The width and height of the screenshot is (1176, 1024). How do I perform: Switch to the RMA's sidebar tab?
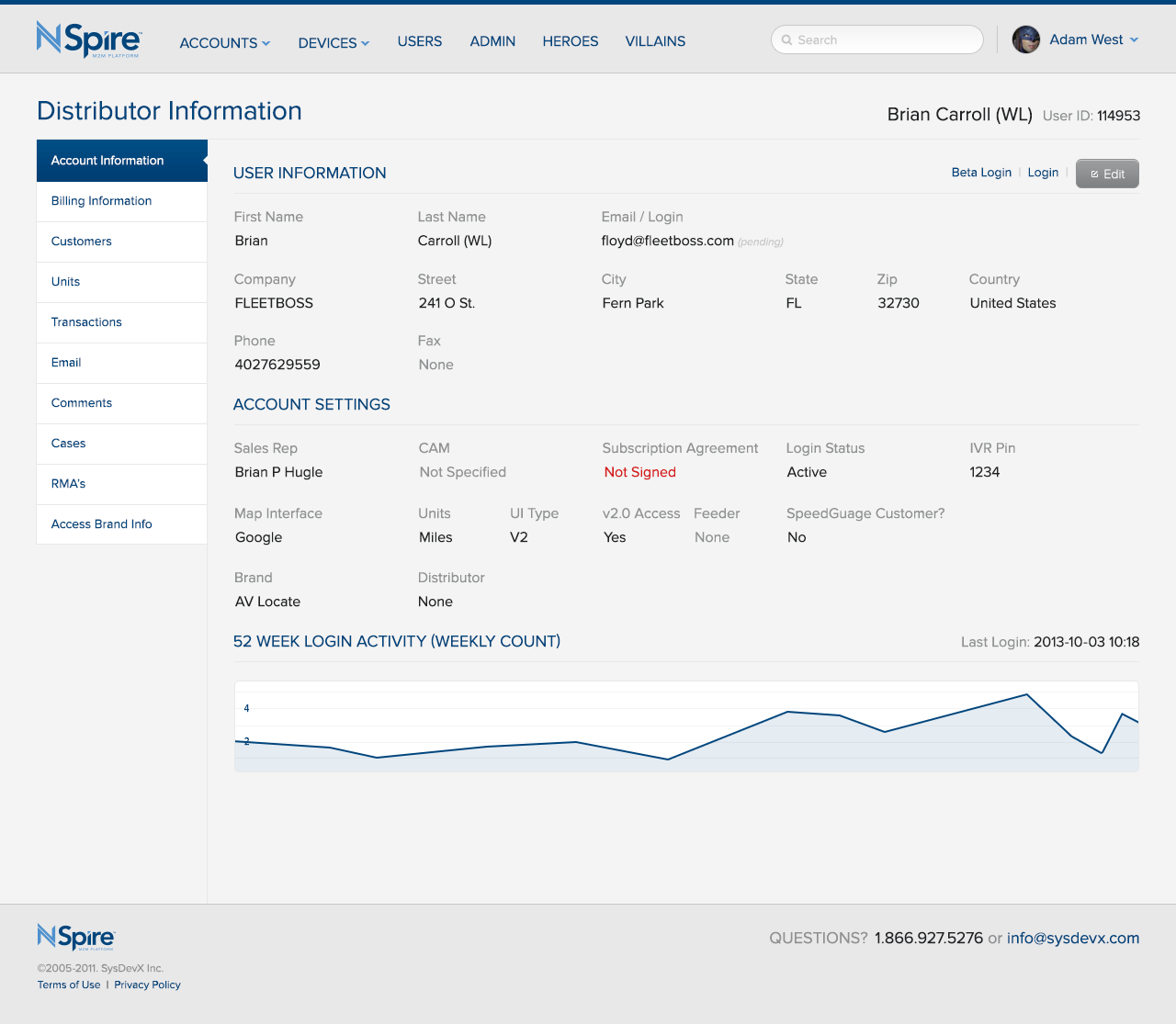coord(68,484)
